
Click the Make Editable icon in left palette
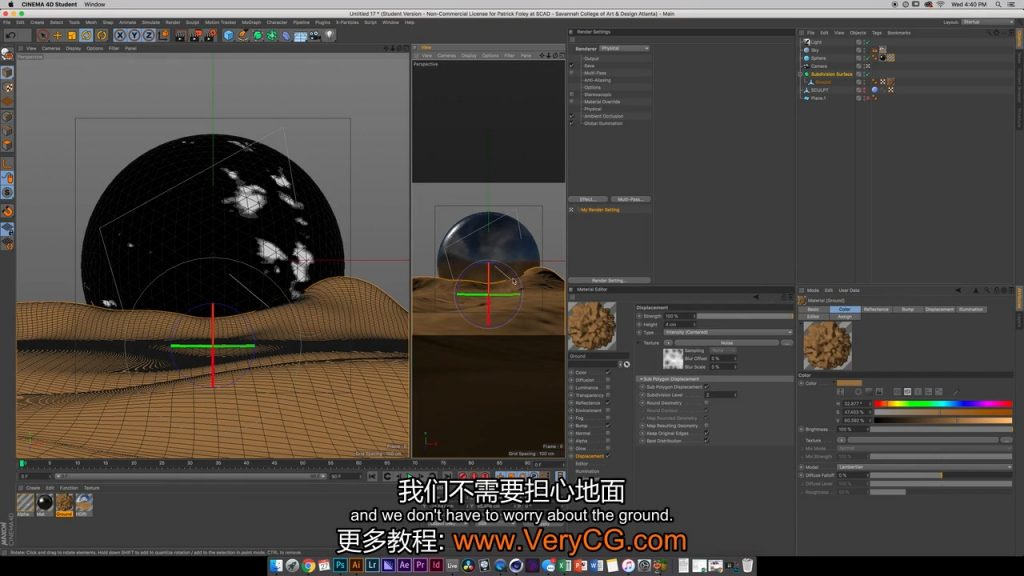click(x=7, y=55)
